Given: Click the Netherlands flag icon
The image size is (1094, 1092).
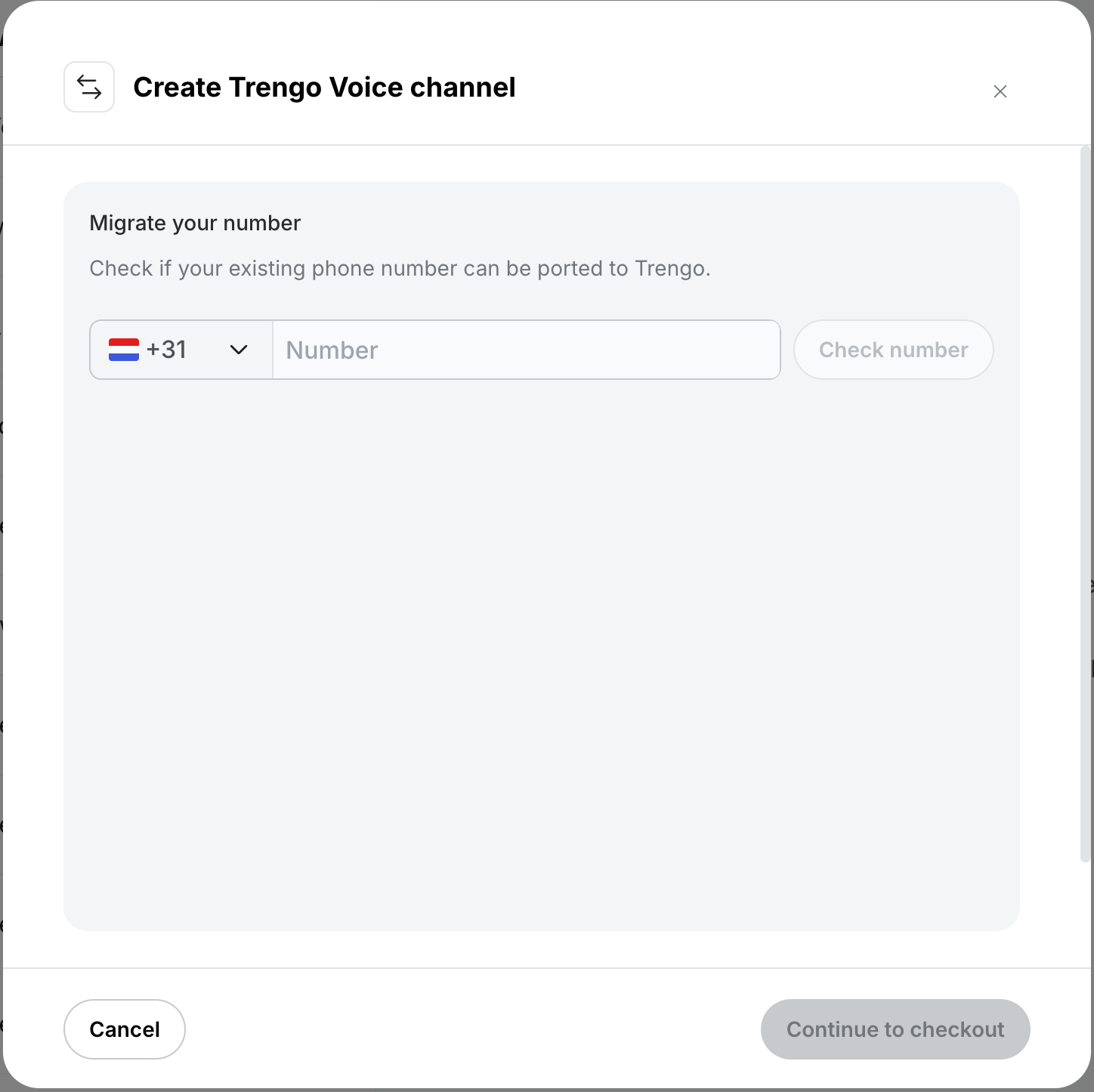Looking at the screenshot, I should click(x=124, y=350).
